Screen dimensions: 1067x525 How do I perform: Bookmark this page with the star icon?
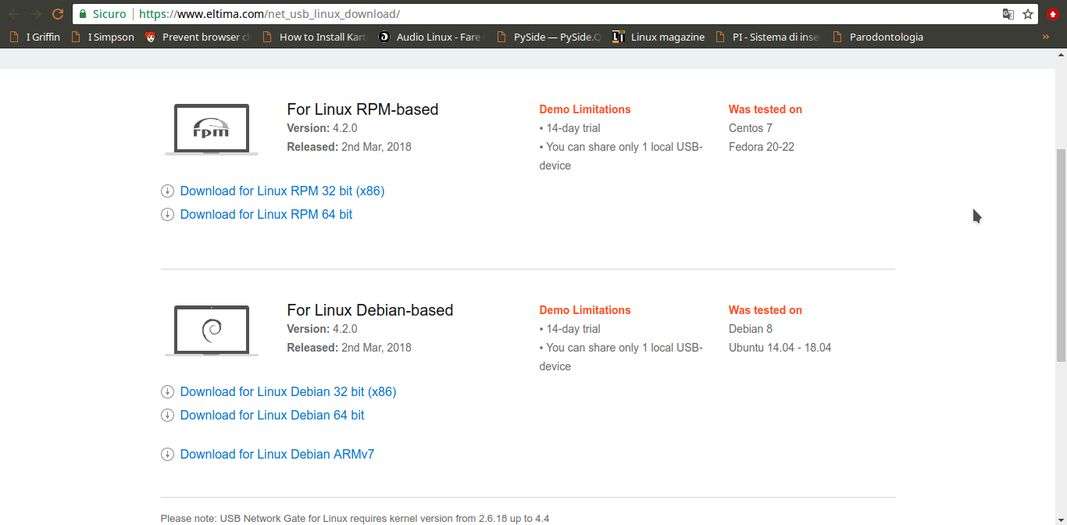(1028, 14)
